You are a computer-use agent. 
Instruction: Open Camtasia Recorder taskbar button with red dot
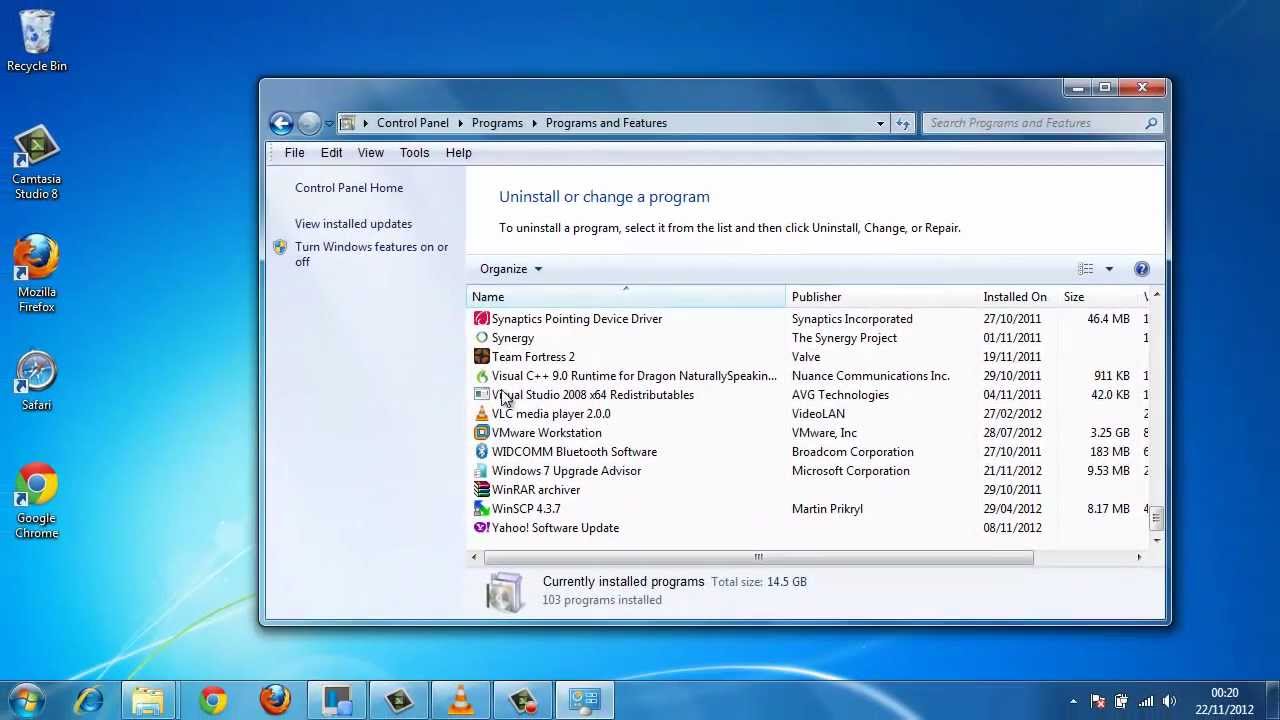[522, 700]
